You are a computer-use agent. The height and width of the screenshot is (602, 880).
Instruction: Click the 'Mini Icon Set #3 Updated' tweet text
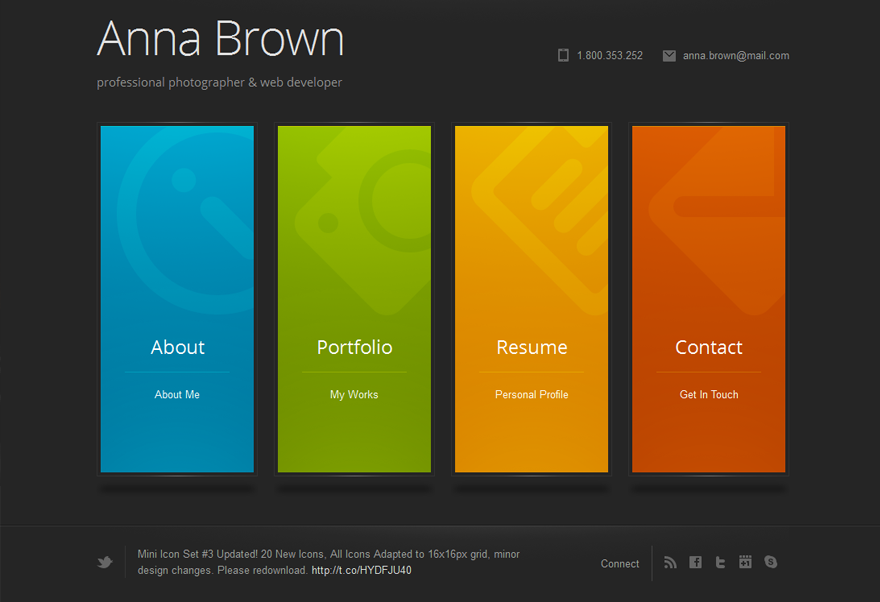328,562
